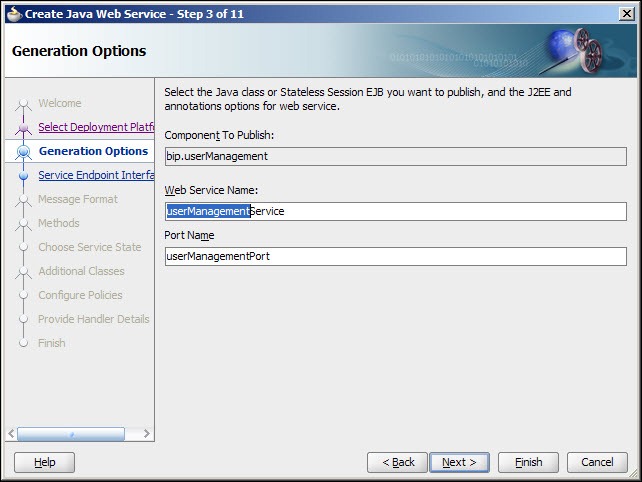Click inside the Web Service Name field
The image size is (642, 482).
coord(396,211)
